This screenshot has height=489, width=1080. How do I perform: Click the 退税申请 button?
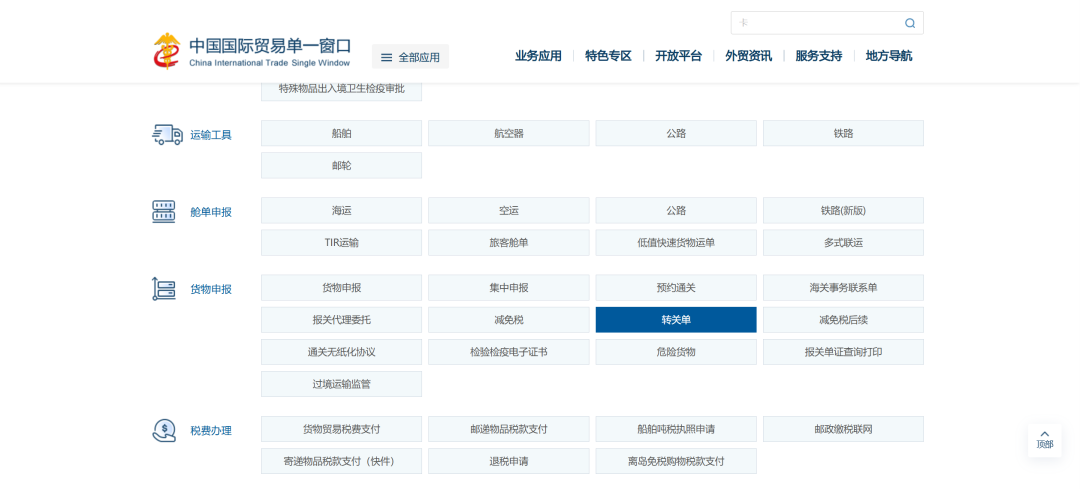click(x=508, y=461)
